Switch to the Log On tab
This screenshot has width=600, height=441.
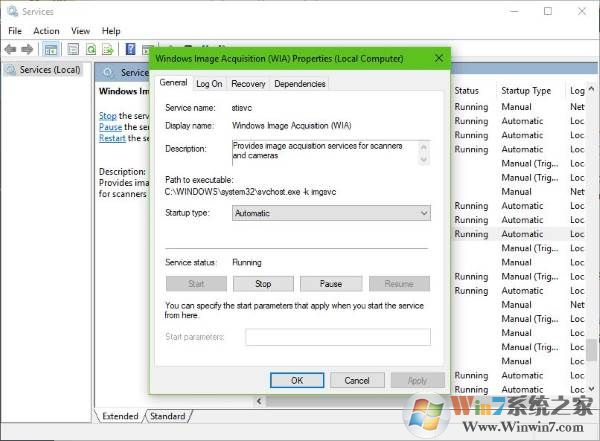[x=209, y=84]
